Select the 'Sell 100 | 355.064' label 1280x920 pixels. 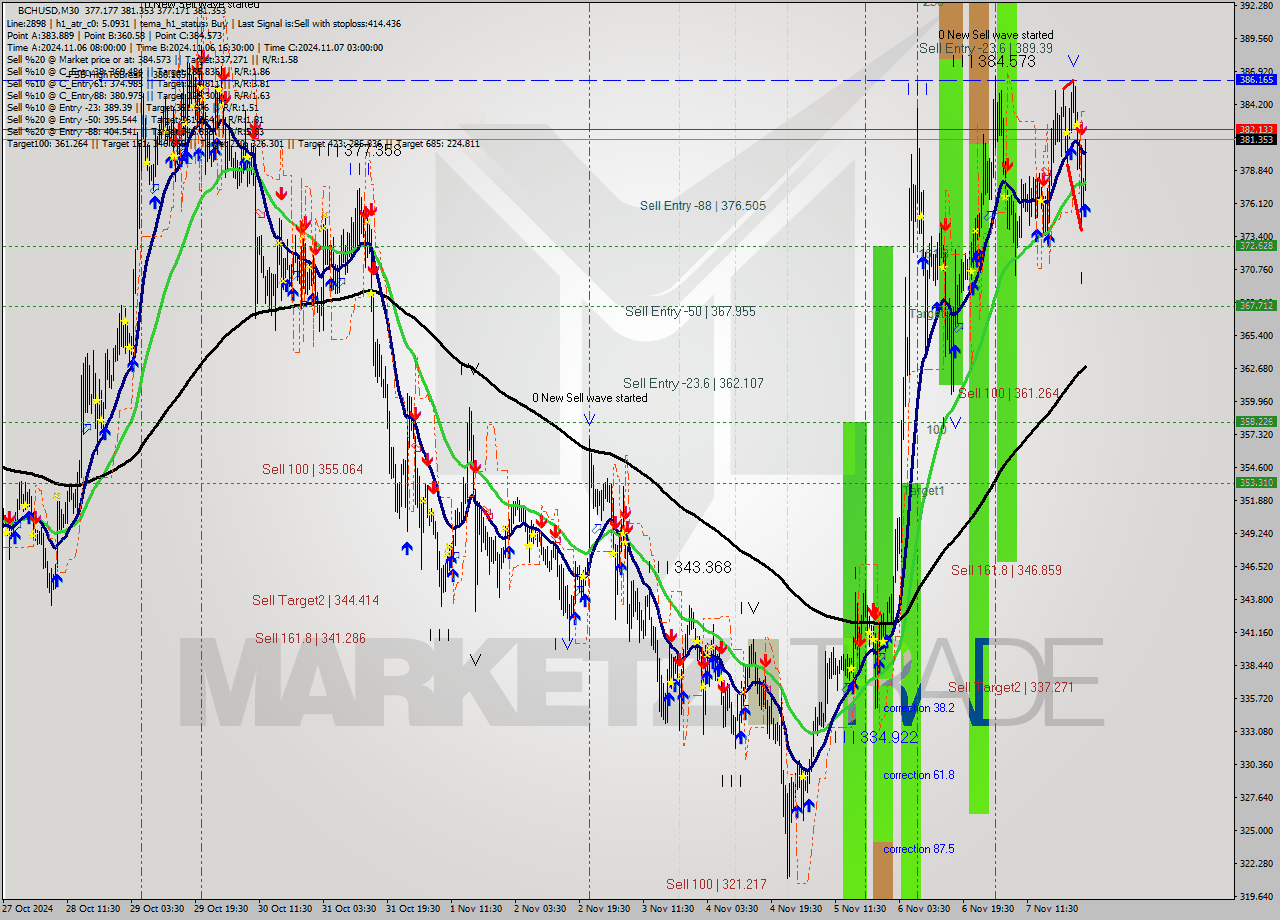click(x=313, y=469)
